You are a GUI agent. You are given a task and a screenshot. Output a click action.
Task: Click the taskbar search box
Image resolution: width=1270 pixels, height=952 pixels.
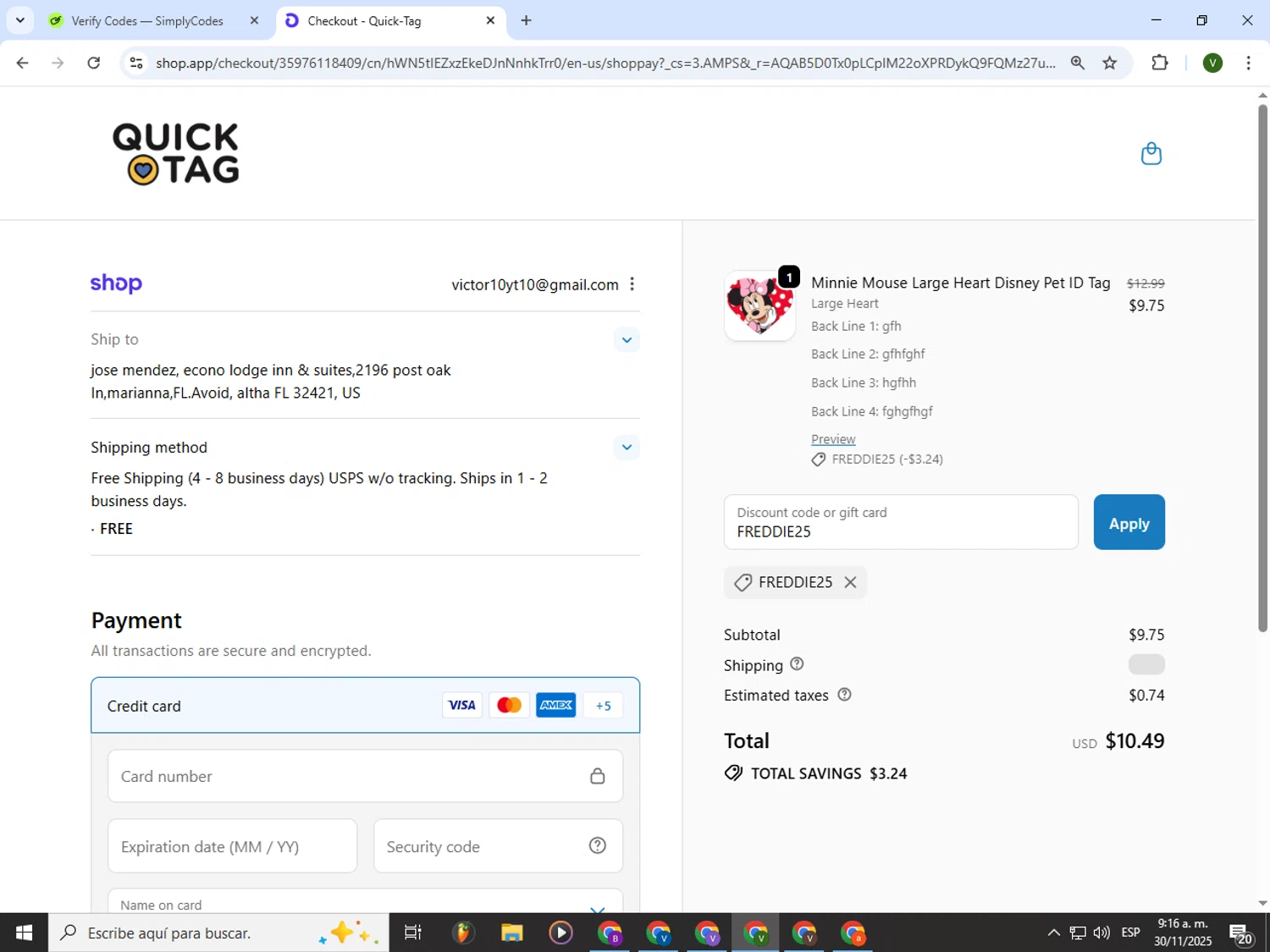click(x=218, y=933)
